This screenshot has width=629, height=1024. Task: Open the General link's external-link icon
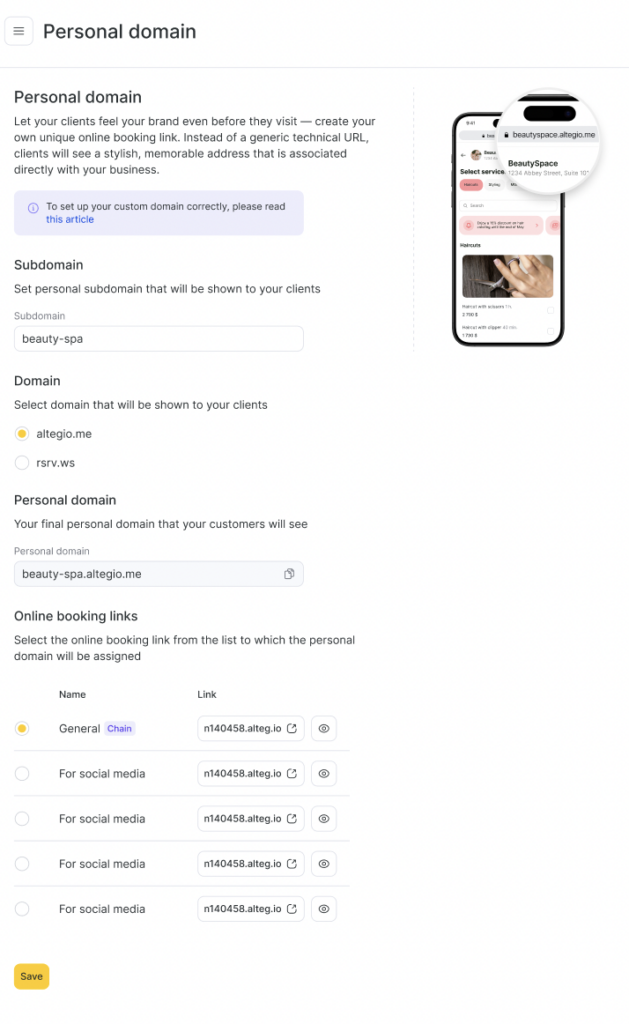point(292,729)
